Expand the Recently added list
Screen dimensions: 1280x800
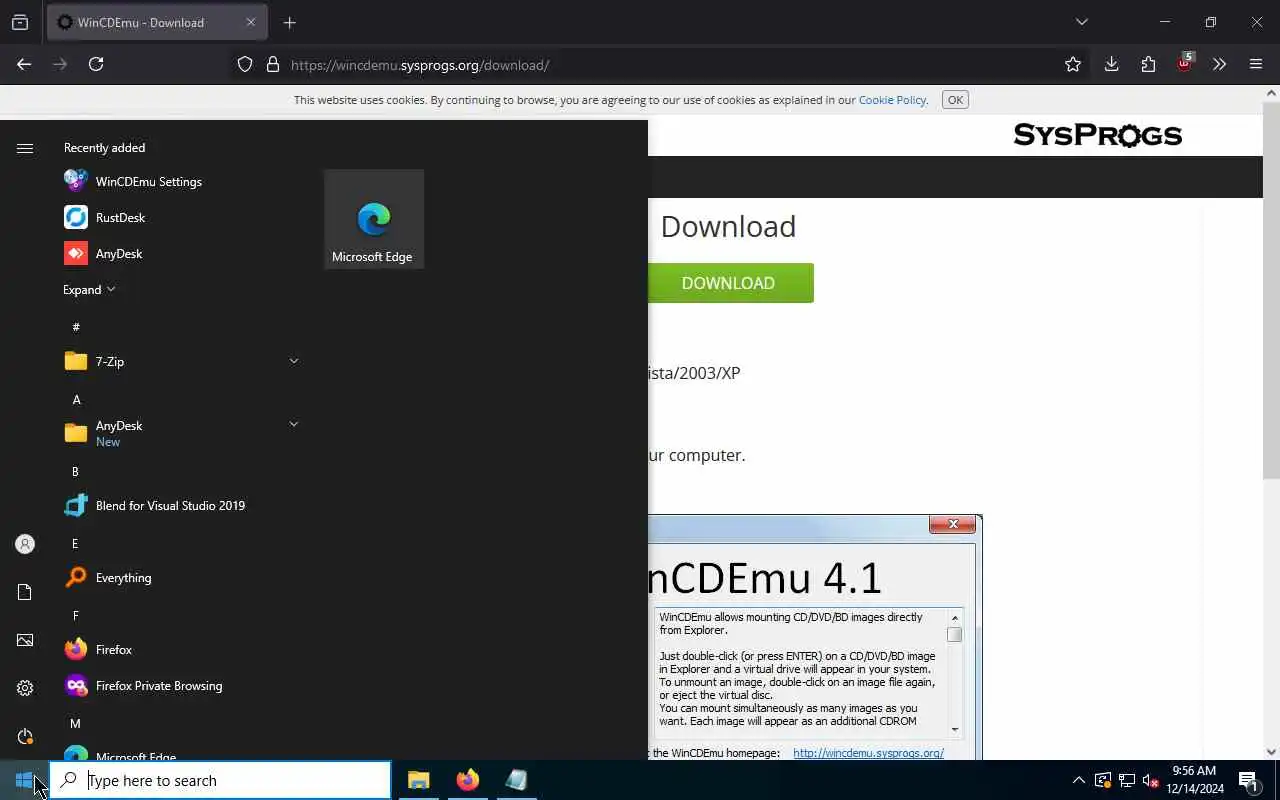coord(89,289)
